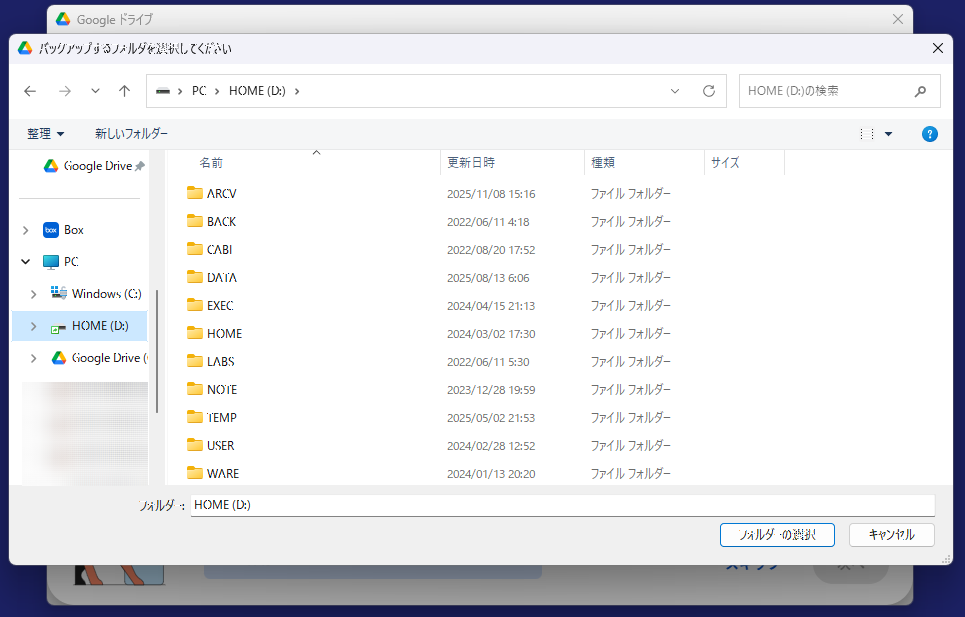Click the search magnifier icon
The width and height of the screenshot is (965, 617).
click(x=920, y=91)
